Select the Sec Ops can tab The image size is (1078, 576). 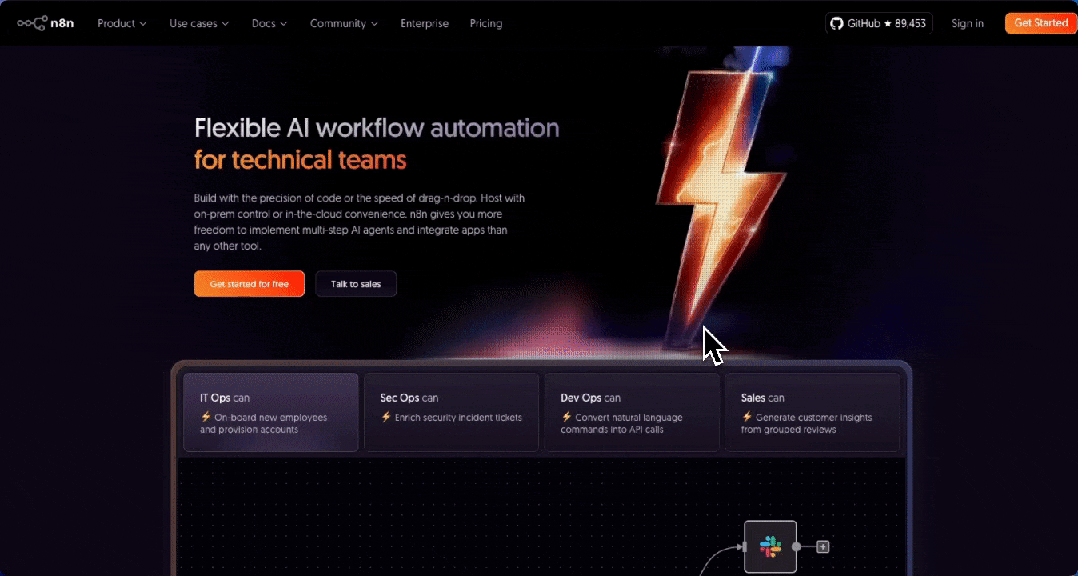click(x=451, y=412)
